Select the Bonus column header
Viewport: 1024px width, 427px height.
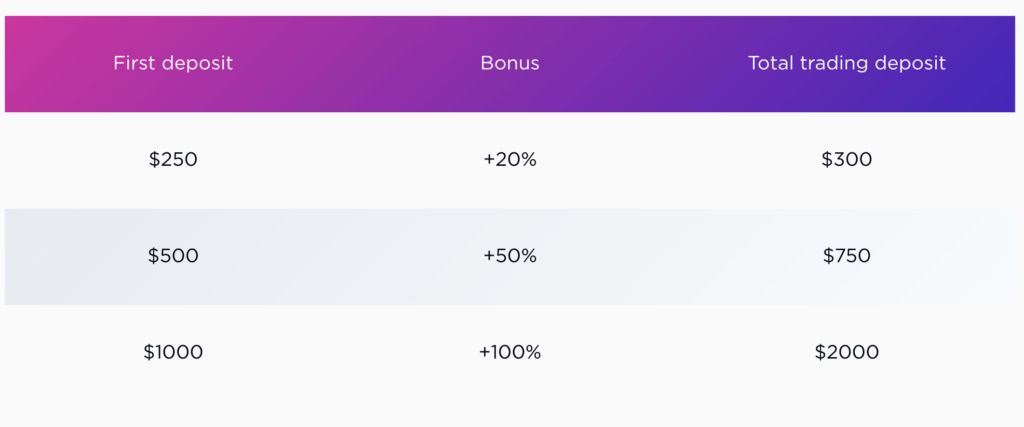pyautogui.click(x=510, y=63)
